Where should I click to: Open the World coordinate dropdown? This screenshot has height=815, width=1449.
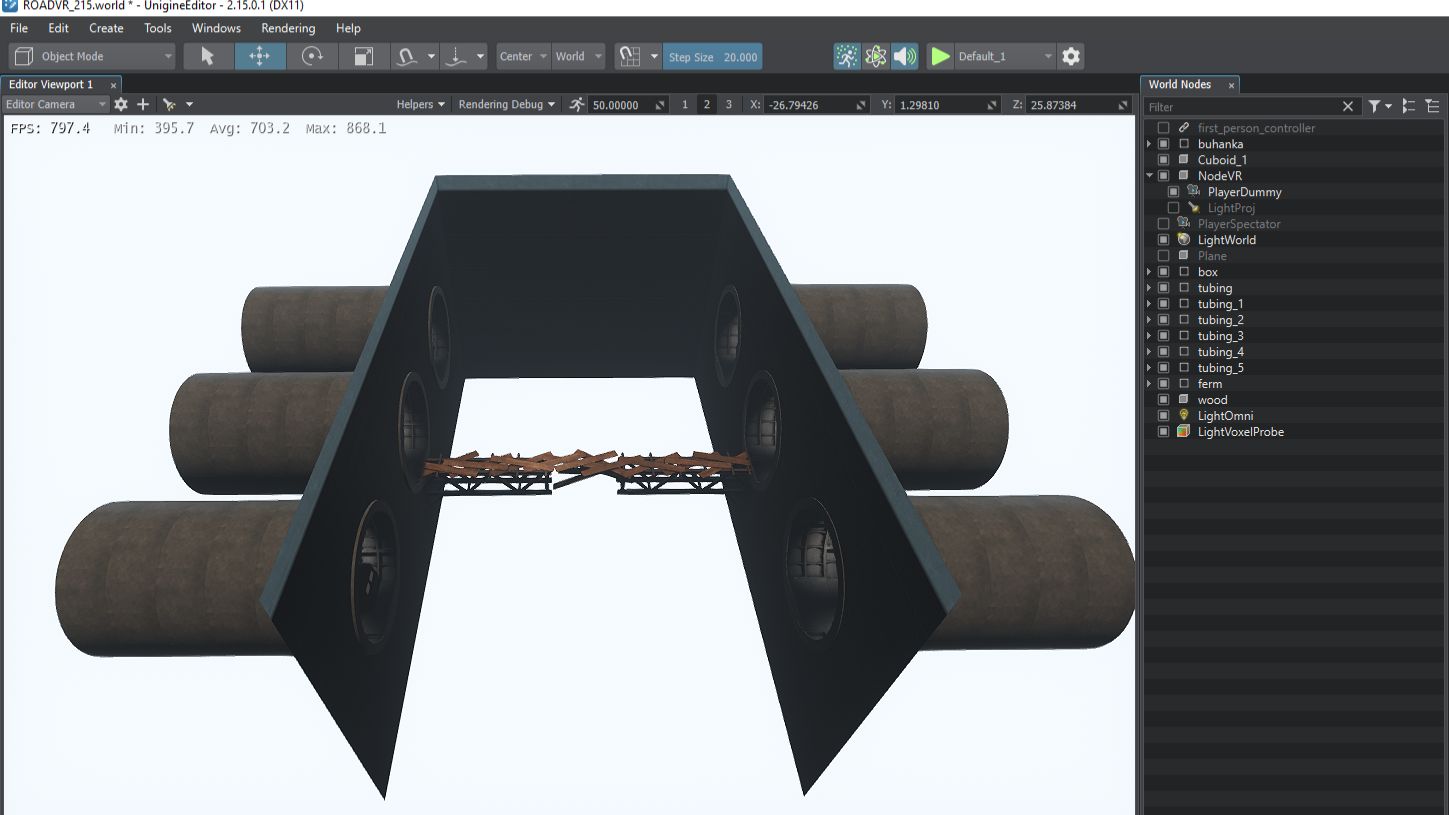578,56
